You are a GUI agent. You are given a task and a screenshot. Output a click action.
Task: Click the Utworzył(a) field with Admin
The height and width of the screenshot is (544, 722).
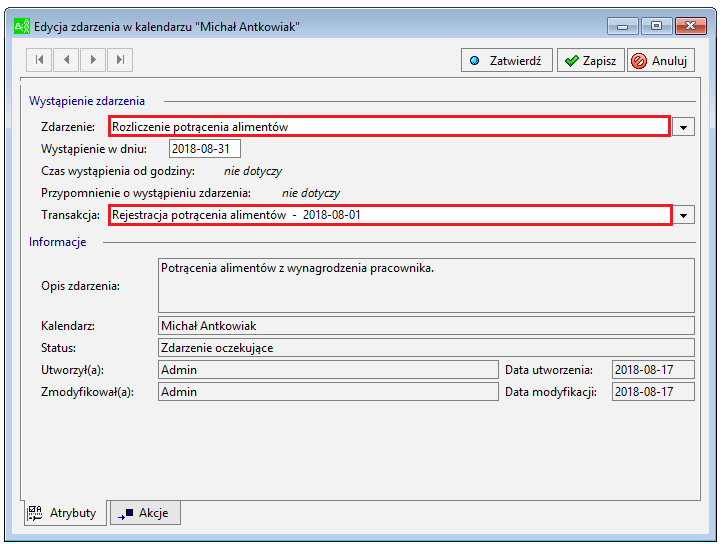328,370
